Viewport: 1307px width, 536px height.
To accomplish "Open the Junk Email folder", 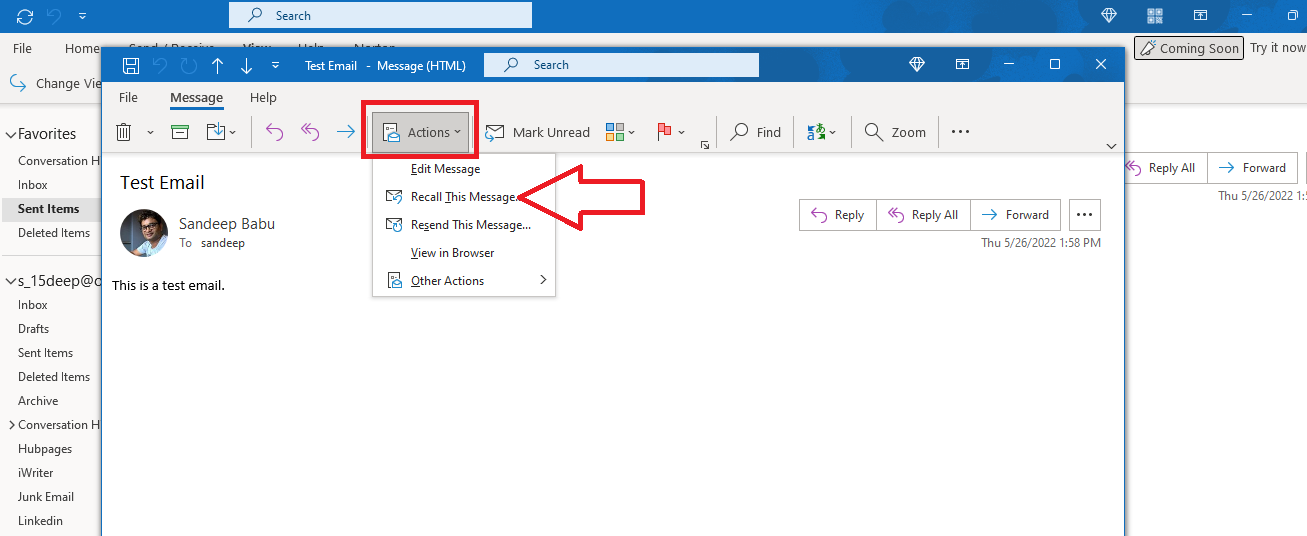I will pyautogui.click(x=46, y=497).
